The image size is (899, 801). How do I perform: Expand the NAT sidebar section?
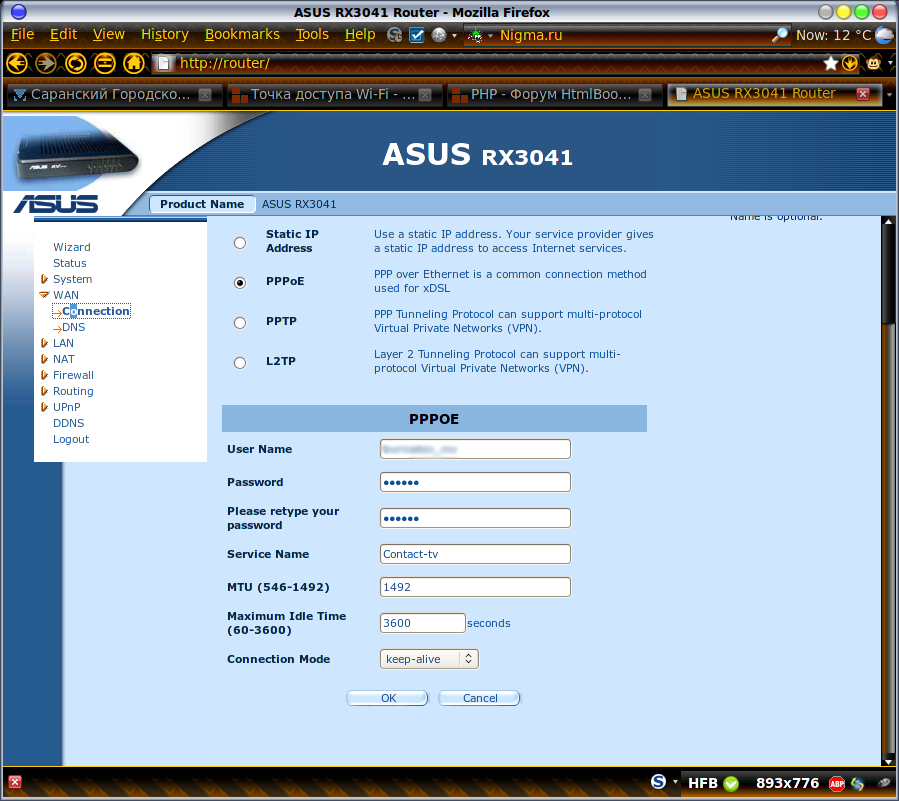[44, 359]
